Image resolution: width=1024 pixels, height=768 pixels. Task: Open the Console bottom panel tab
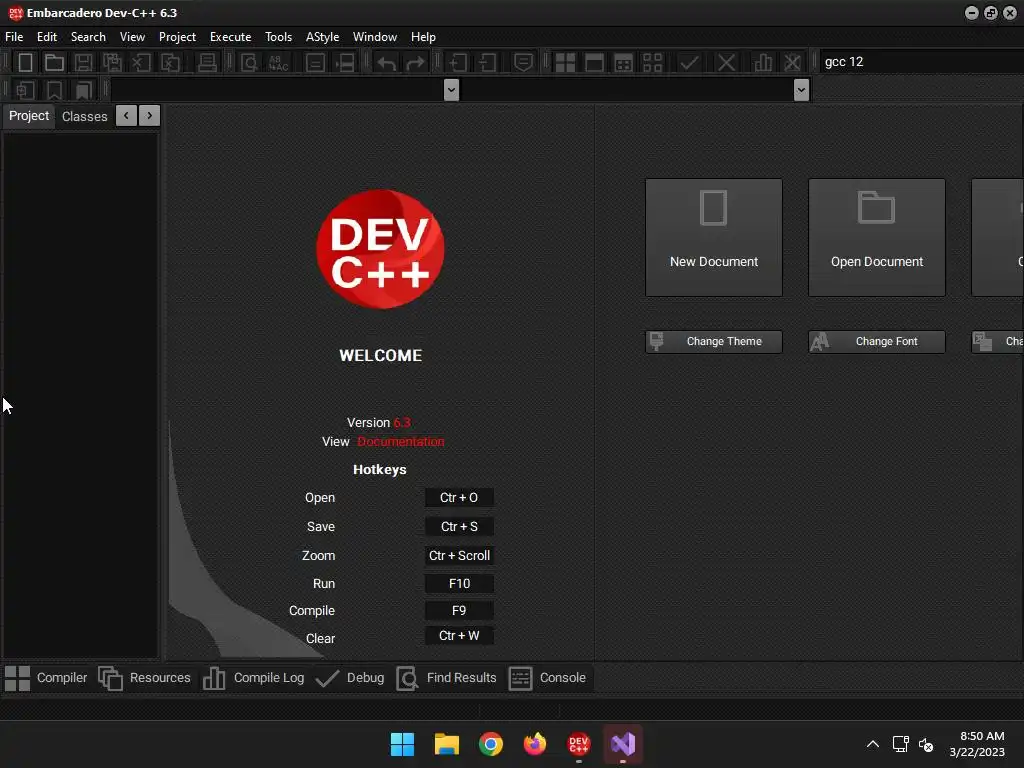coord(547,678)
